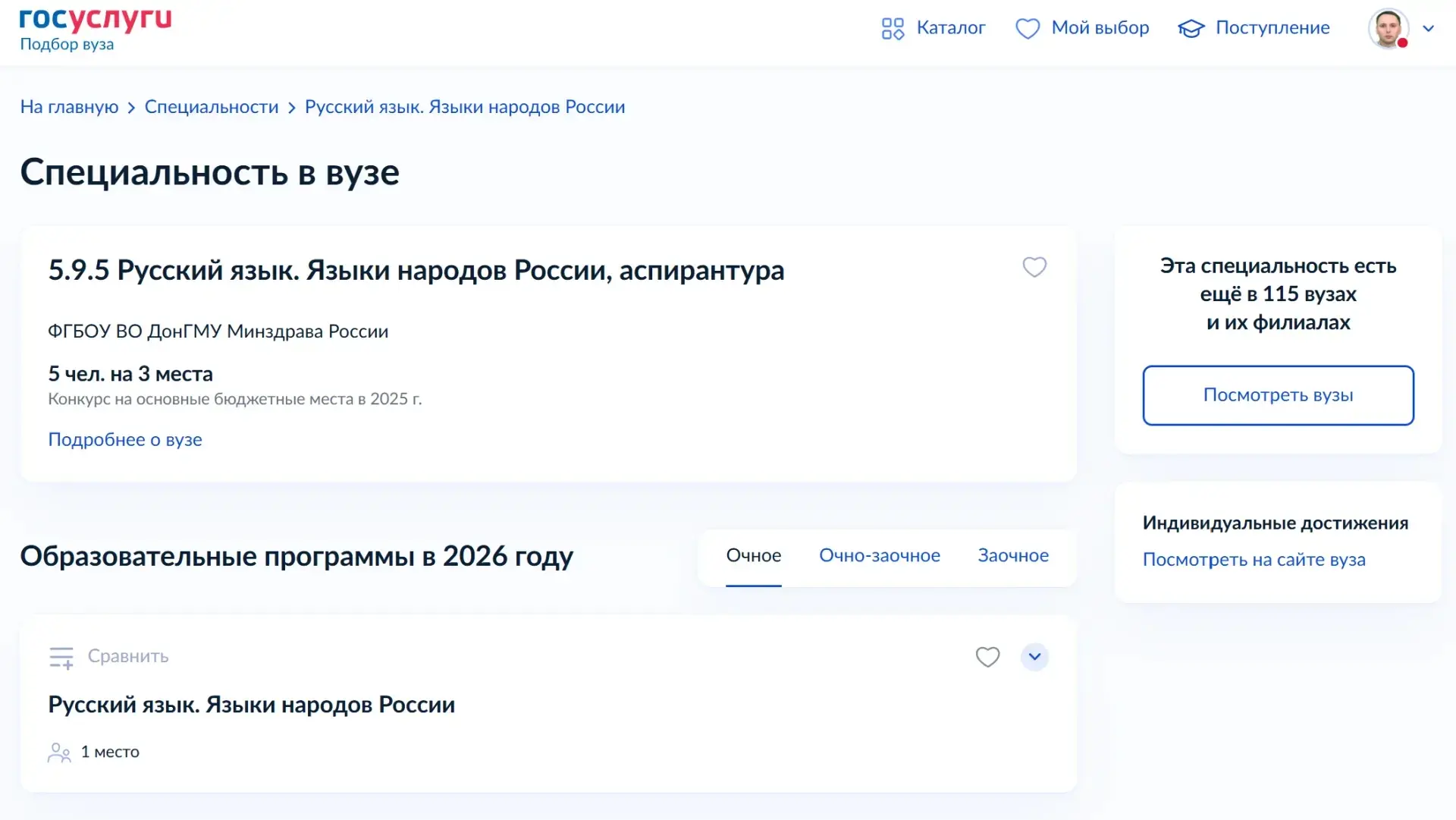Viewport: 1456px width, 820px height.
Task: Go to Специальности breadcrumb
Action: coord(212,107)
